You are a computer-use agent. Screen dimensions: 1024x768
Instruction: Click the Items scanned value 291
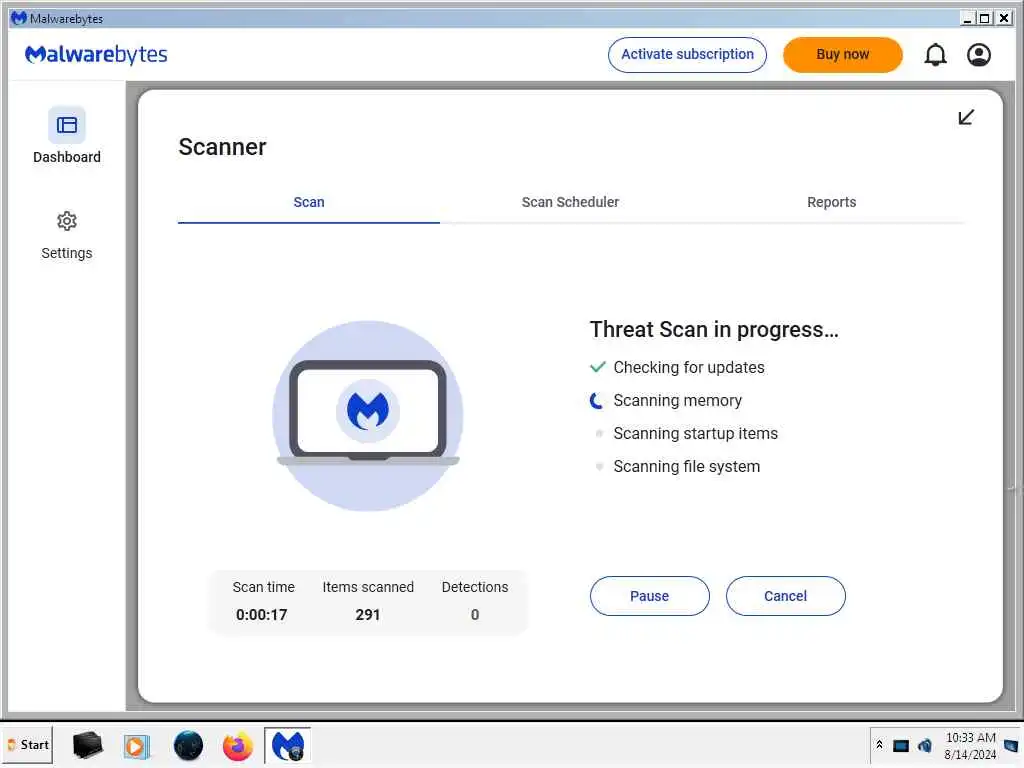tap(368, 615)
